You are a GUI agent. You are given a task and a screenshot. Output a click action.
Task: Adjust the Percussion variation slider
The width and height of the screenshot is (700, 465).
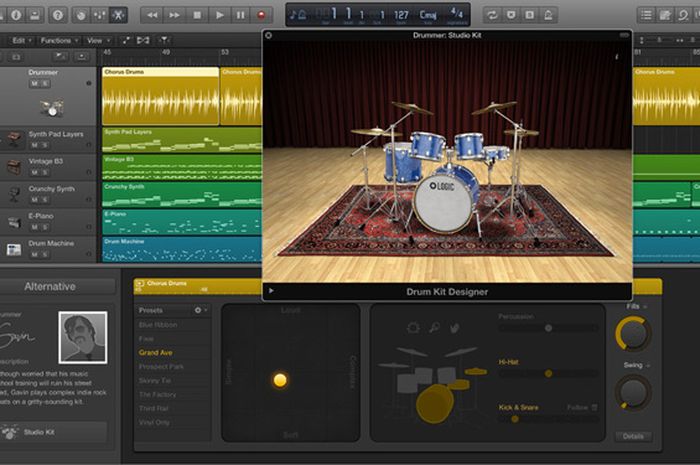[548, 328]
